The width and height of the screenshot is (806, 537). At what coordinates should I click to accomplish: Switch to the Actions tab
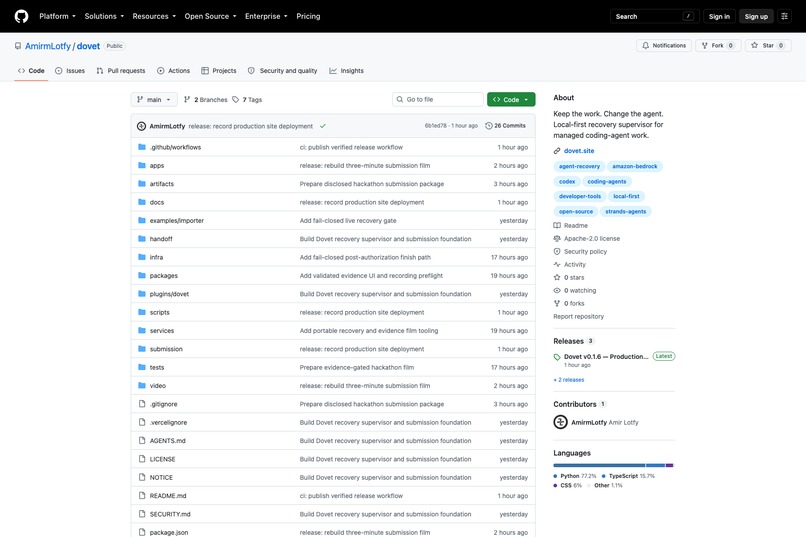173,71
